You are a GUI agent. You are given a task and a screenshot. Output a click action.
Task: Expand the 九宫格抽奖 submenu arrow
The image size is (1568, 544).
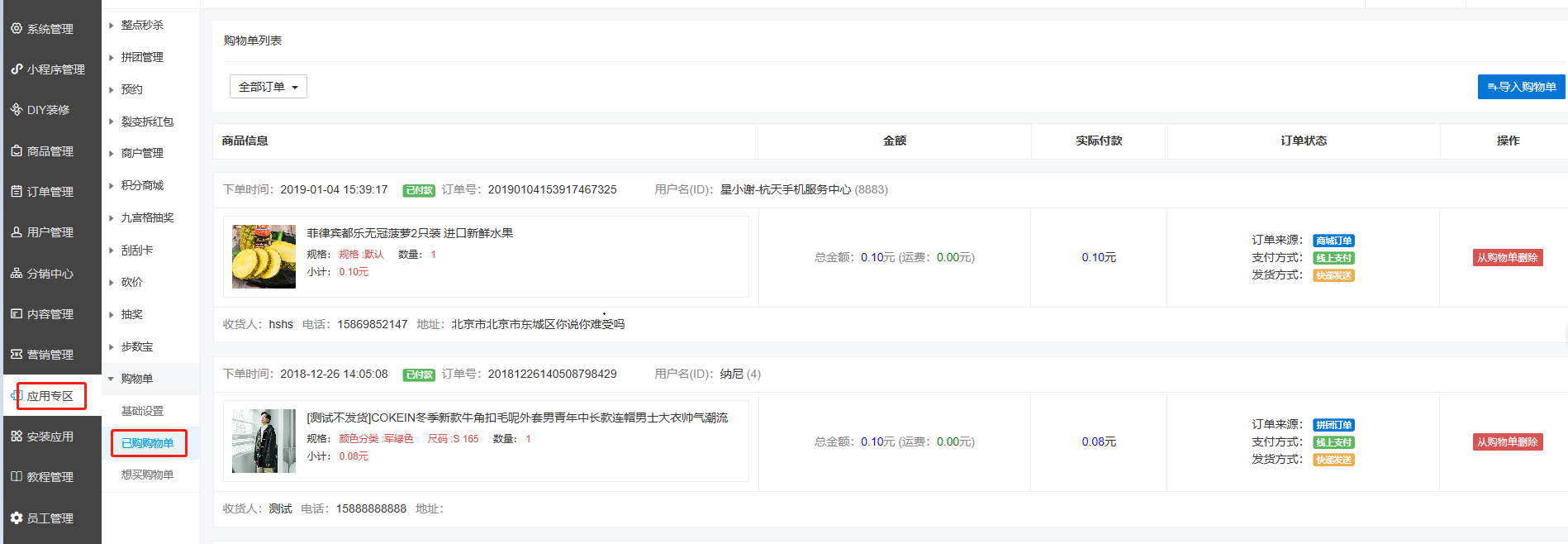click(x=112, y=218)
